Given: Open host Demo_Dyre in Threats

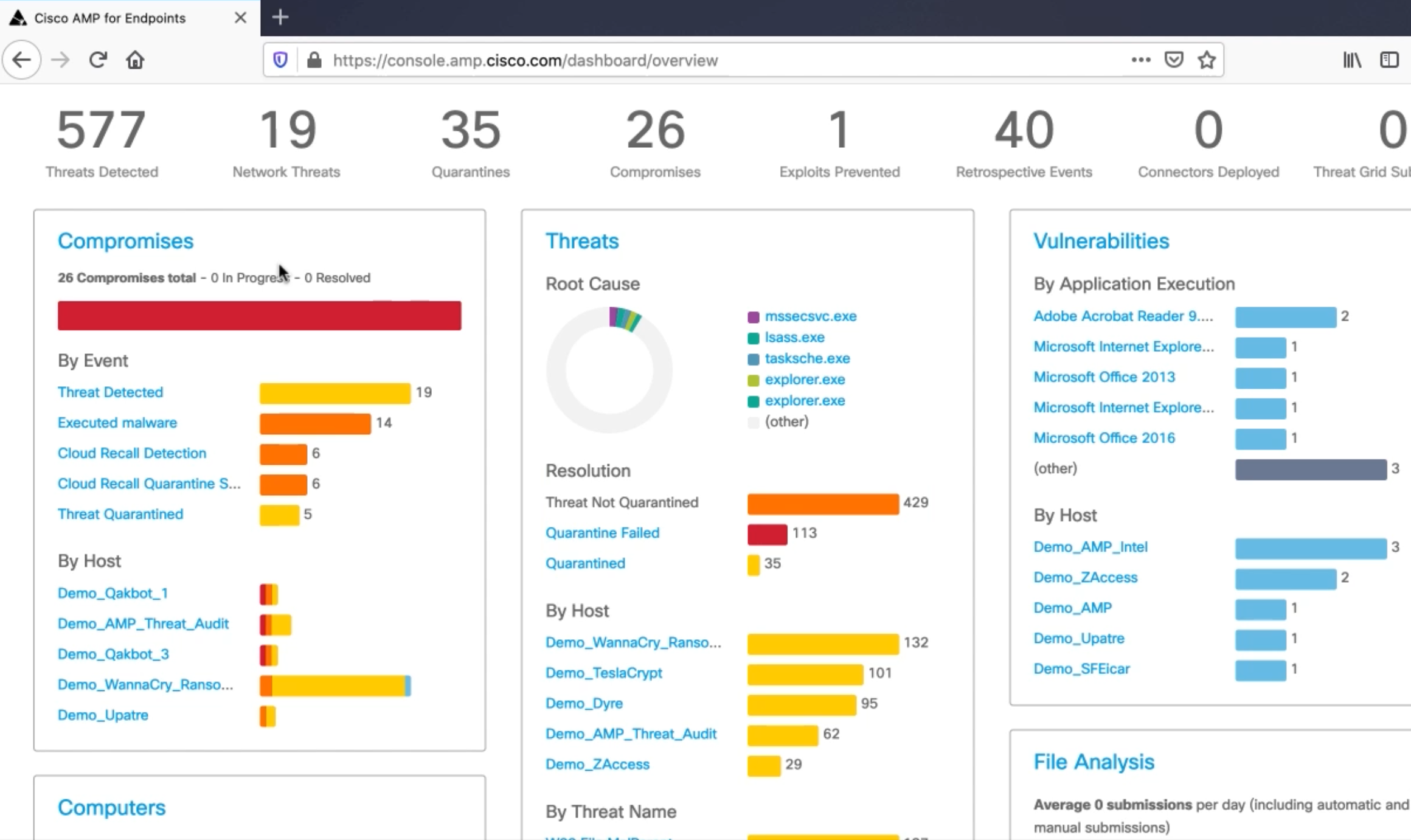Looking at the screenshot, I should pos(584,703).
